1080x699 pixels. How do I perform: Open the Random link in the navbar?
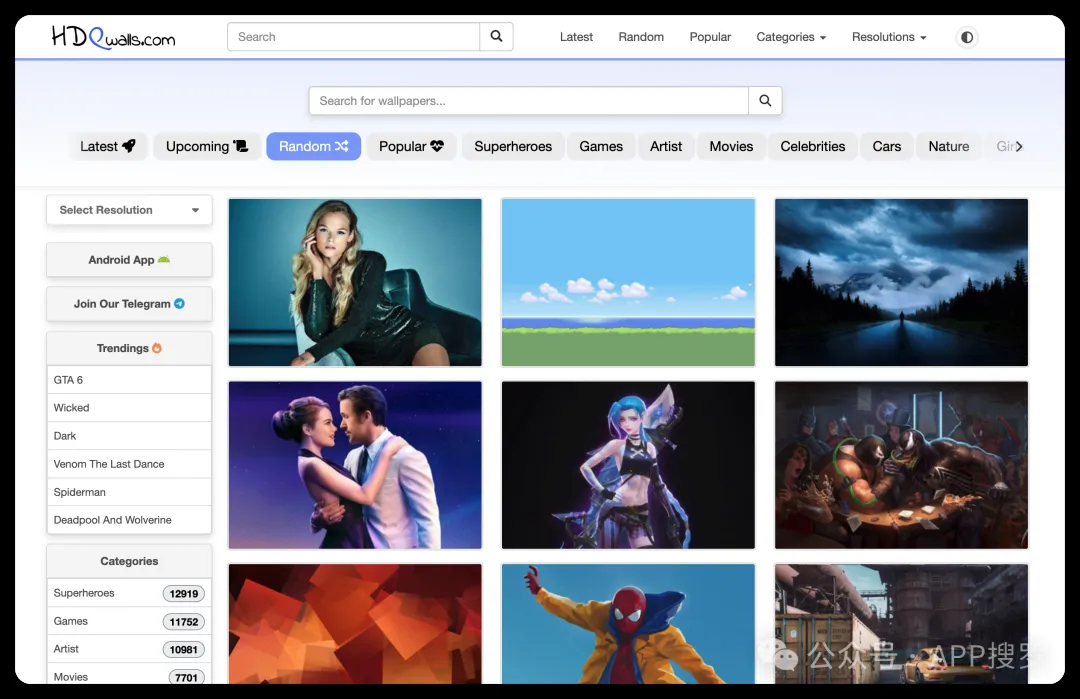point(641,37)
